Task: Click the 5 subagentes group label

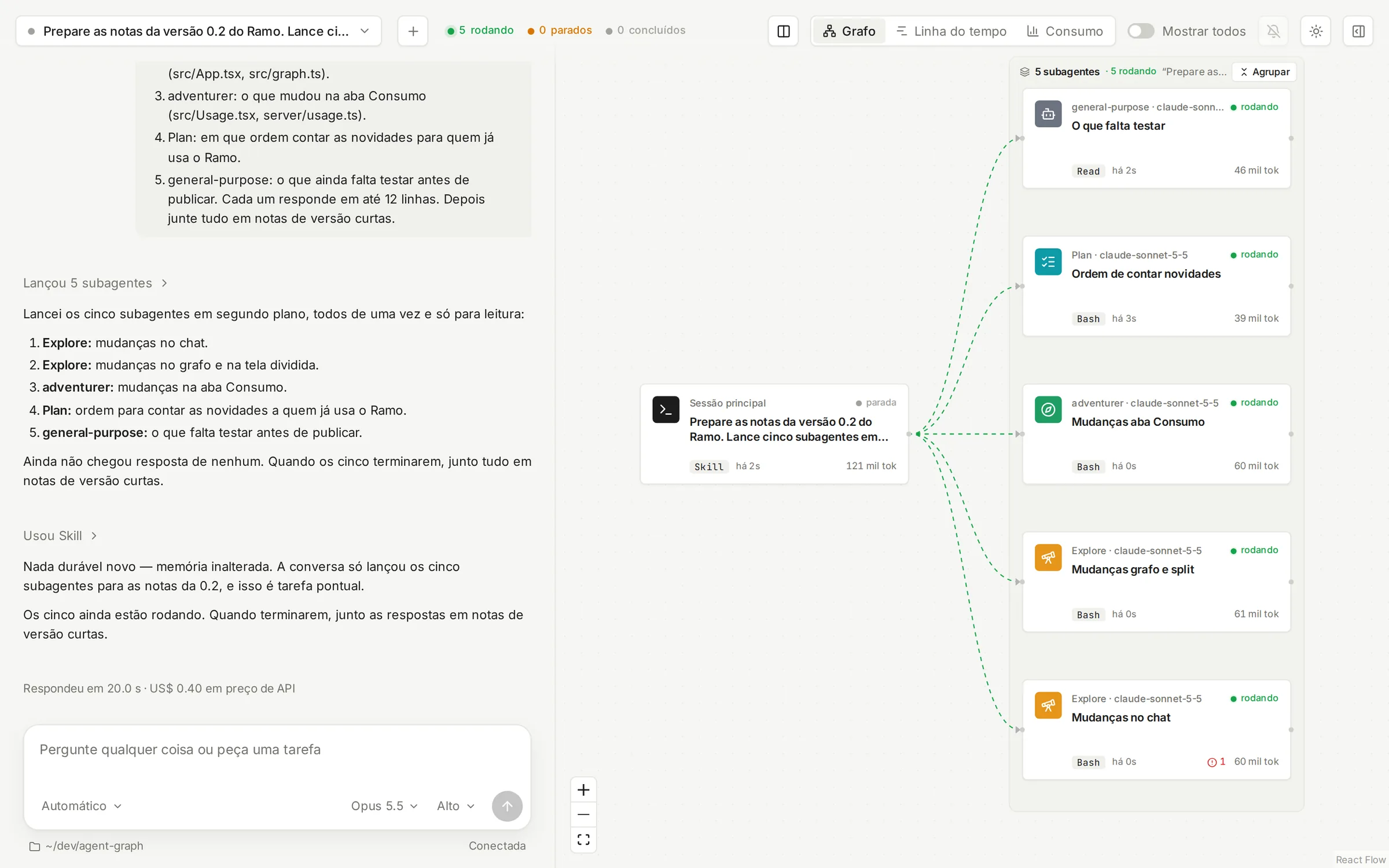Action: click(1067, 72)
